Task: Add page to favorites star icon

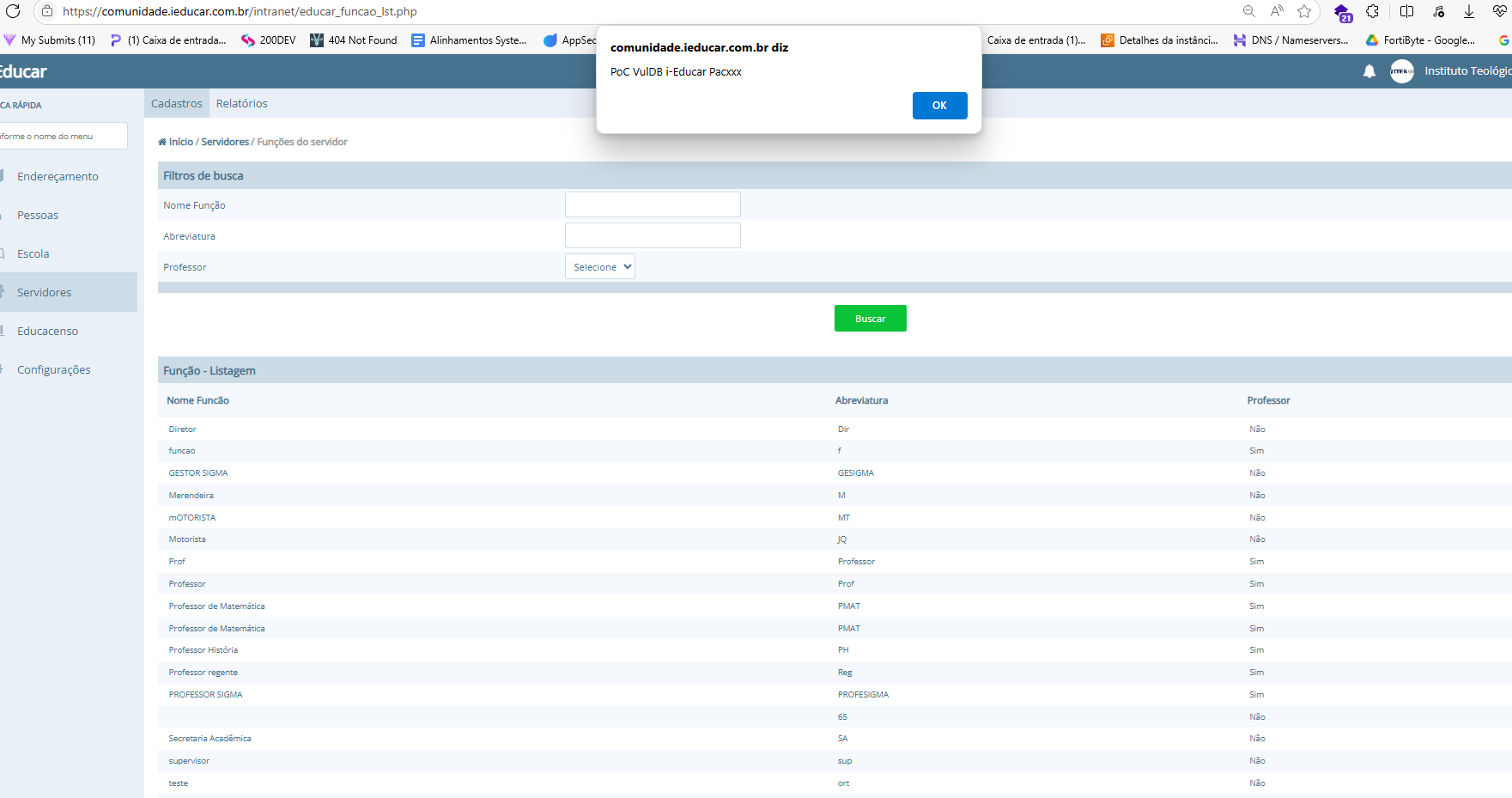Action: click(1304, 11)
